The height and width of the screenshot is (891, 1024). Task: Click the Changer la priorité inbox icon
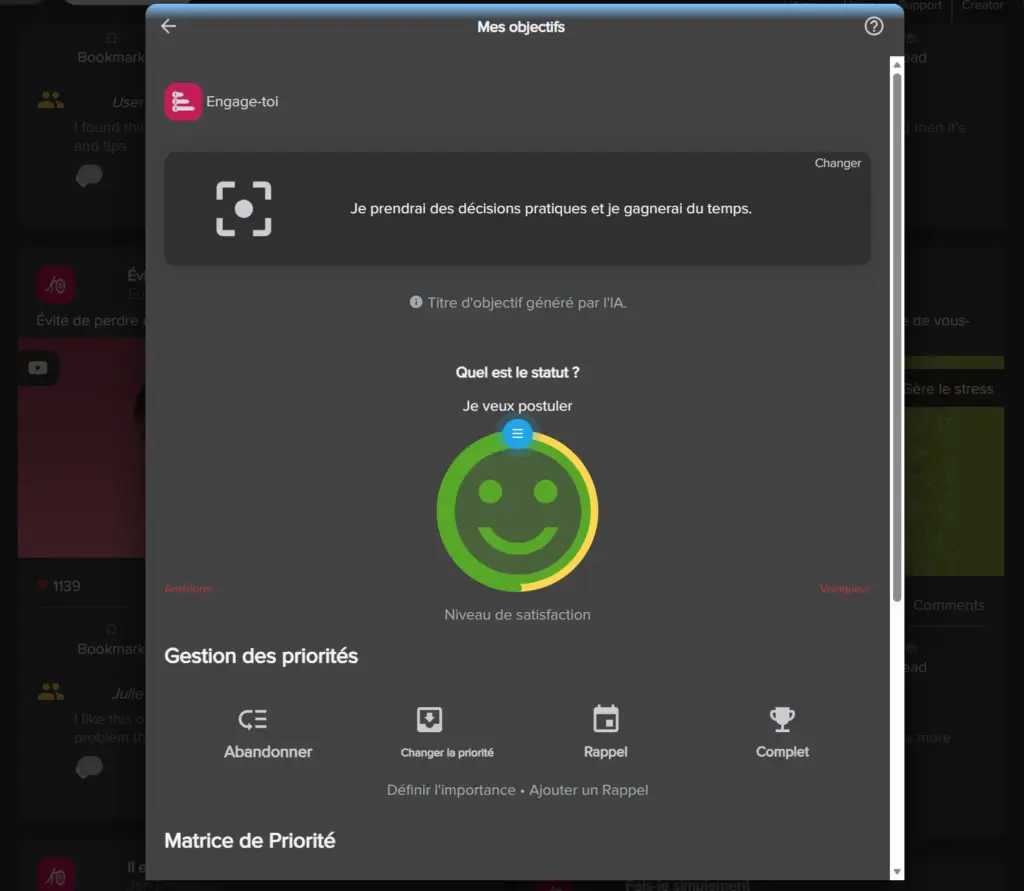pos(429,720)
